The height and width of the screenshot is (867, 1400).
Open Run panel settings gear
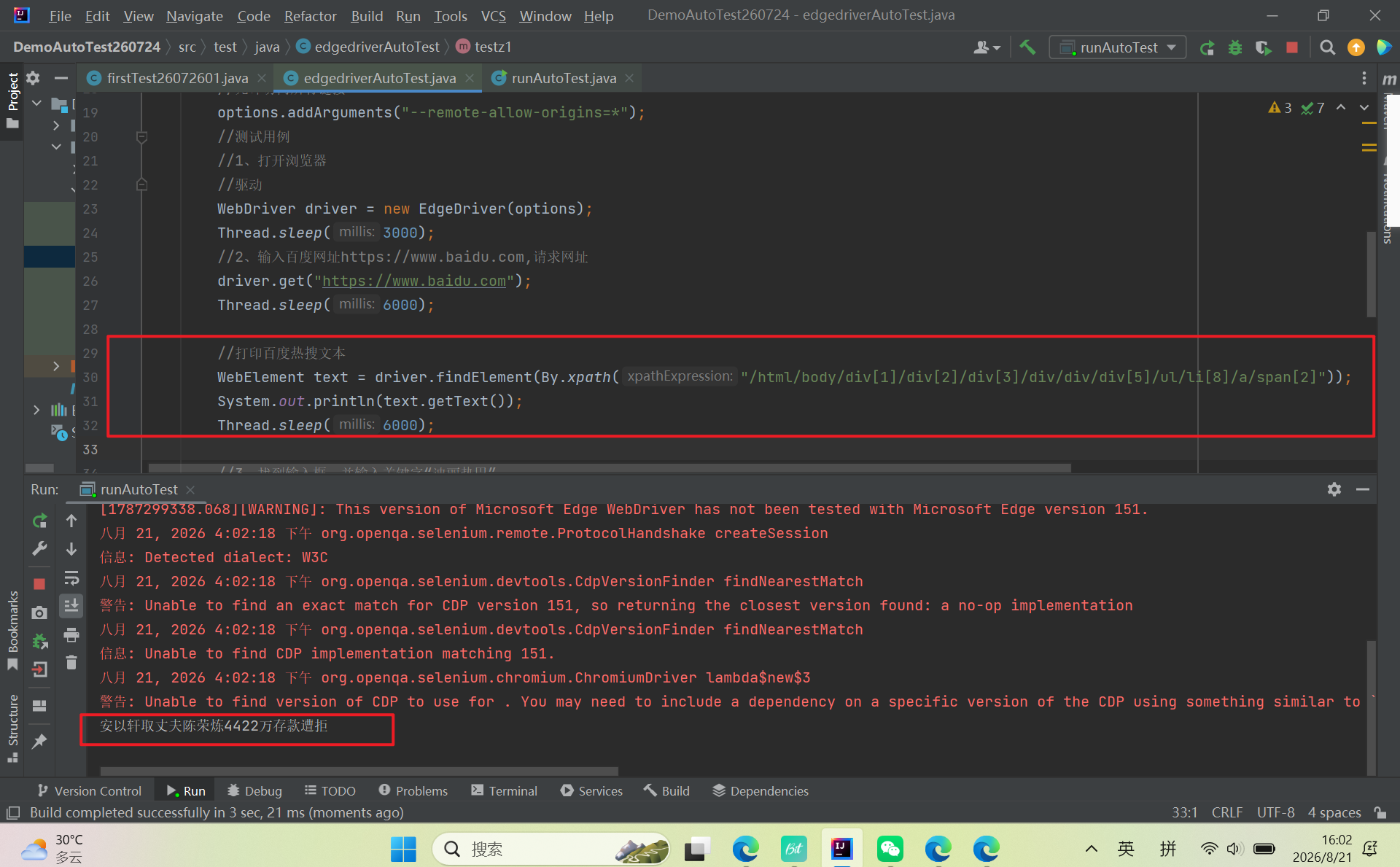(x=1334, y=489)
